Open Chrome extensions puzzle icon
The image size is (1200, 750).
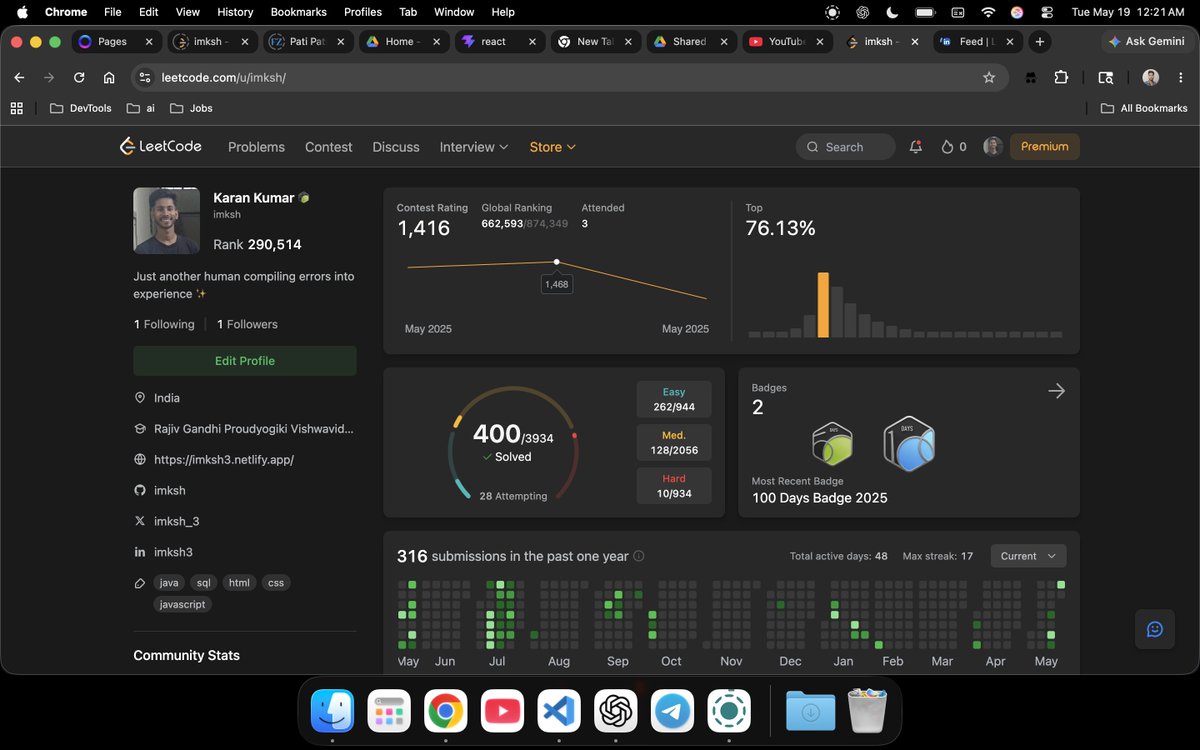coord(1062,77)
